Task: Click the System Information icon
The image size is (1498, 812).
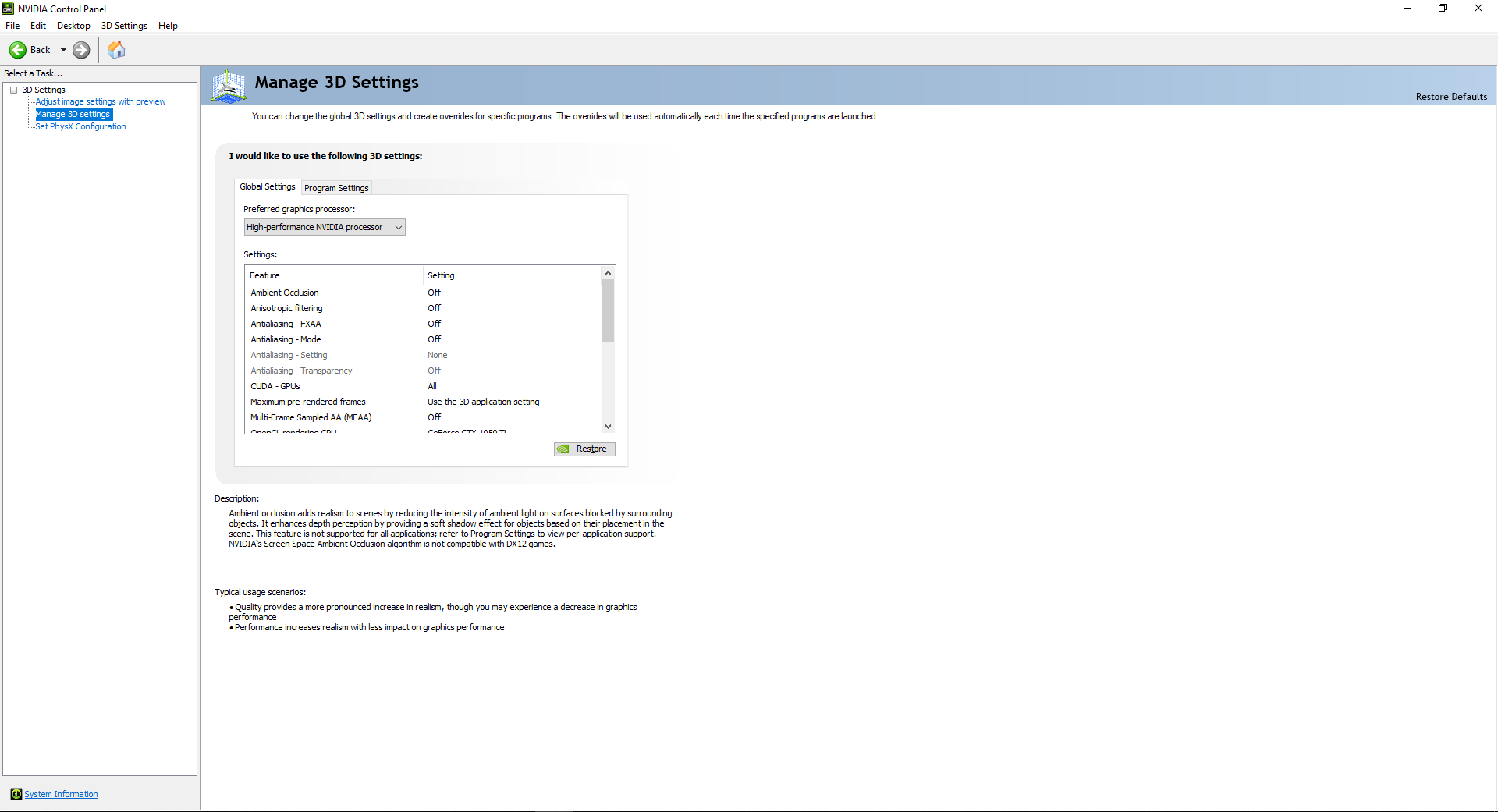Action: click(16, 794)
